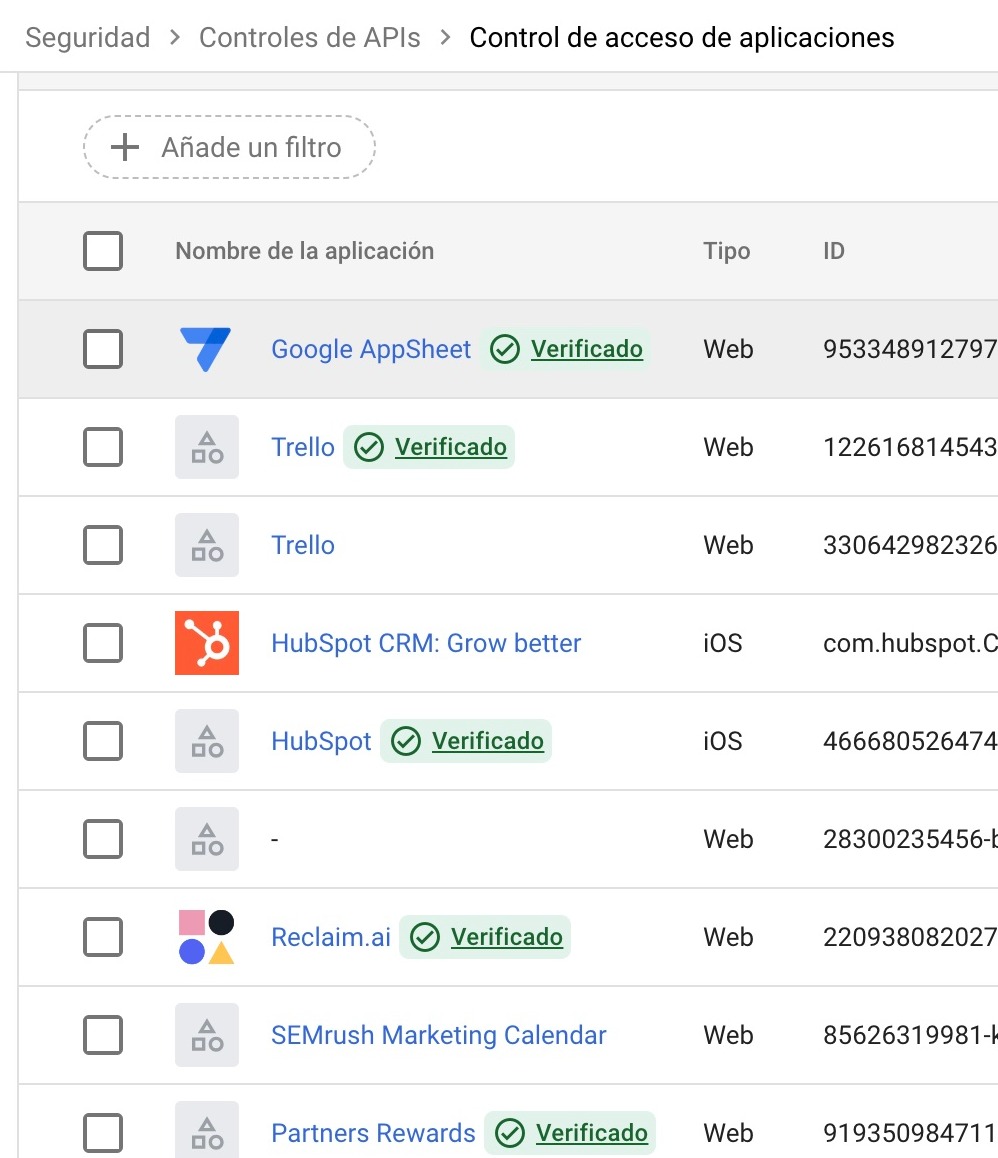
Task: Click the SEMrush Marketing Calendar placeholder icon
Action: (x=206, y=1035)
